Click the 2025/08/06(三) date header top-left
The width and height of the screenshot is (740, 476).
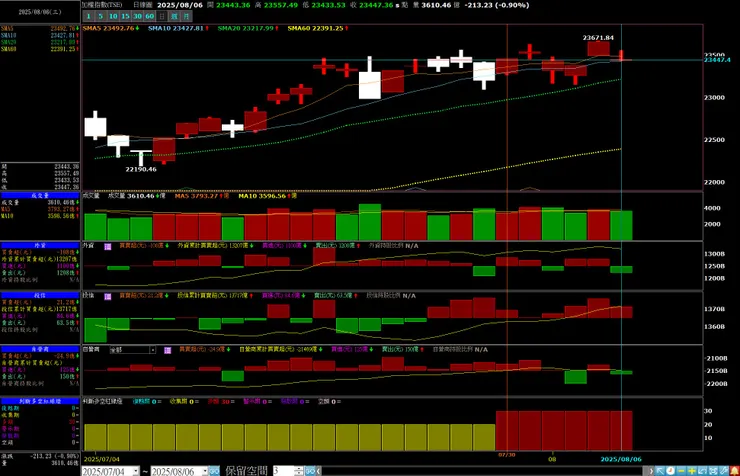tap(40, 12)
